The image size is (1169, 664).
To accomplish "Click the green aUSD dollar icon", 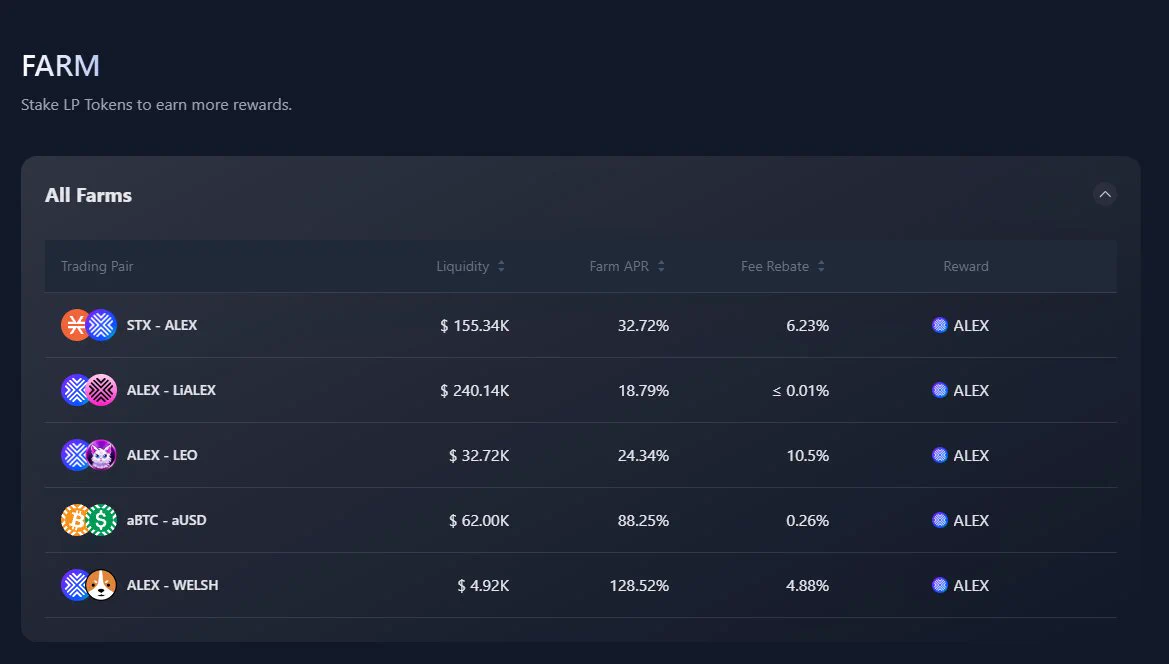I will click(102, 519).
